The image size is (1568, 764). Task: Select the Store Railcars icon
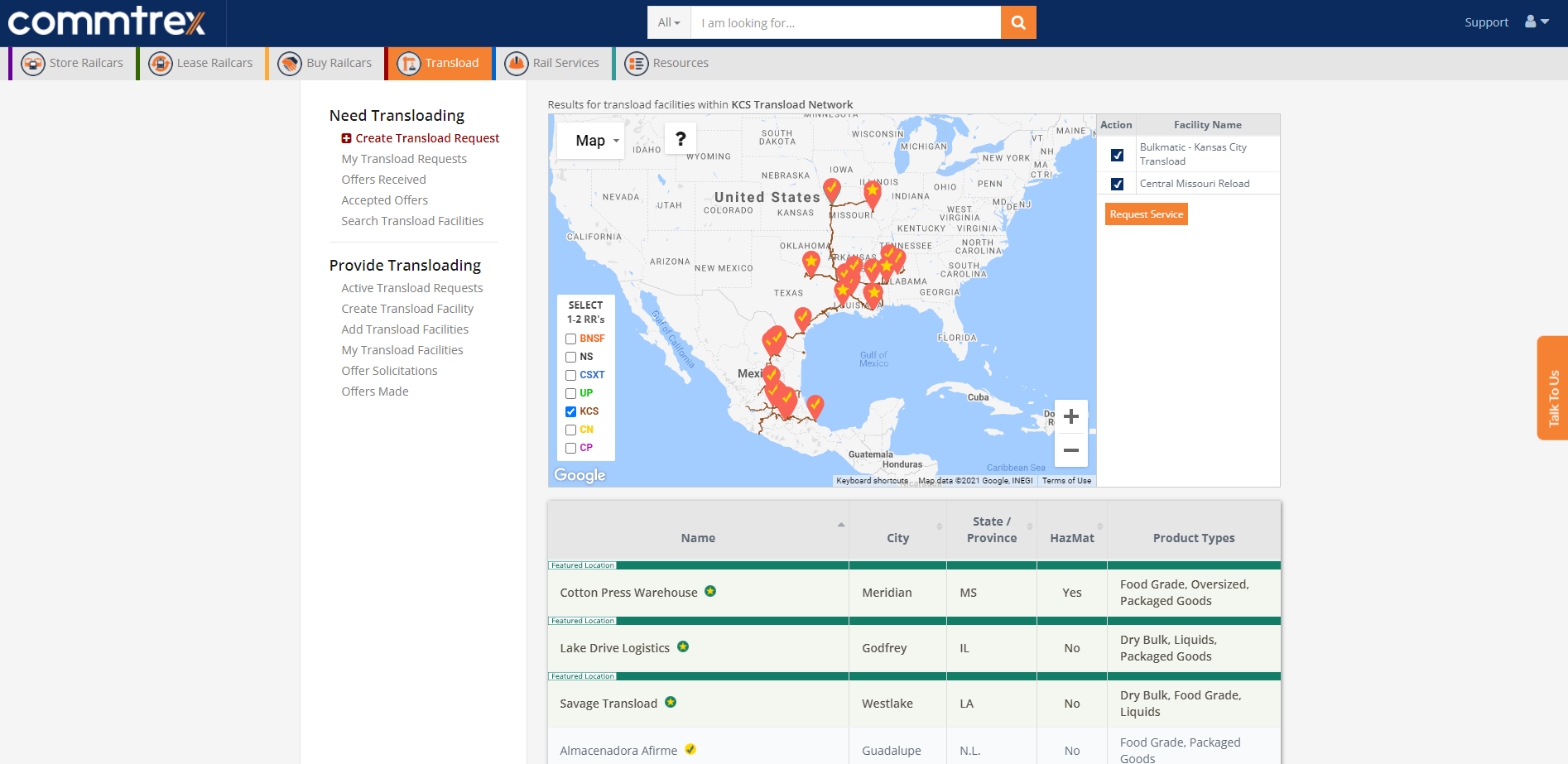[x=33, y=63]
